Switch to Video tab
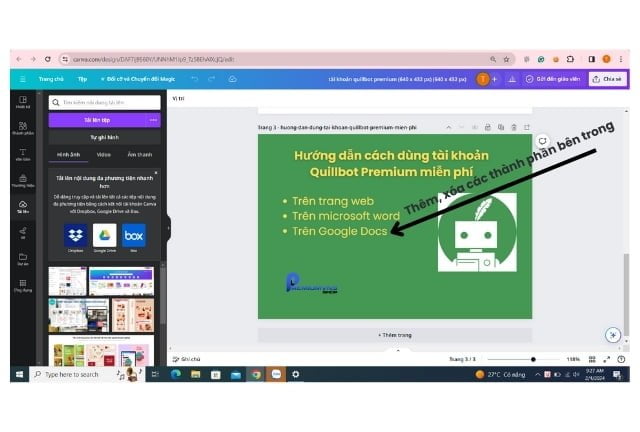This screenshot has height=432, width=640. coord(104,155)
